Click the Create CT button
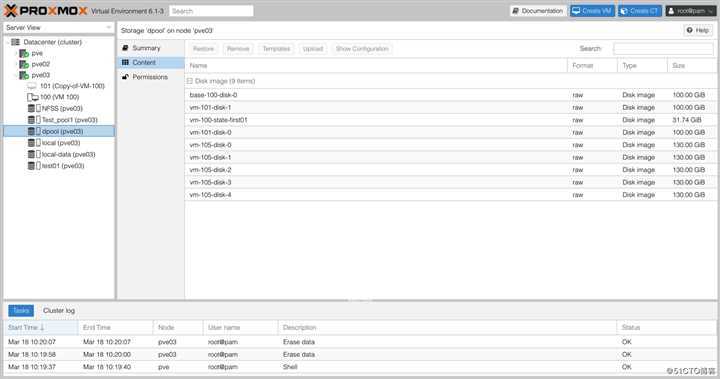 (639, 11)
